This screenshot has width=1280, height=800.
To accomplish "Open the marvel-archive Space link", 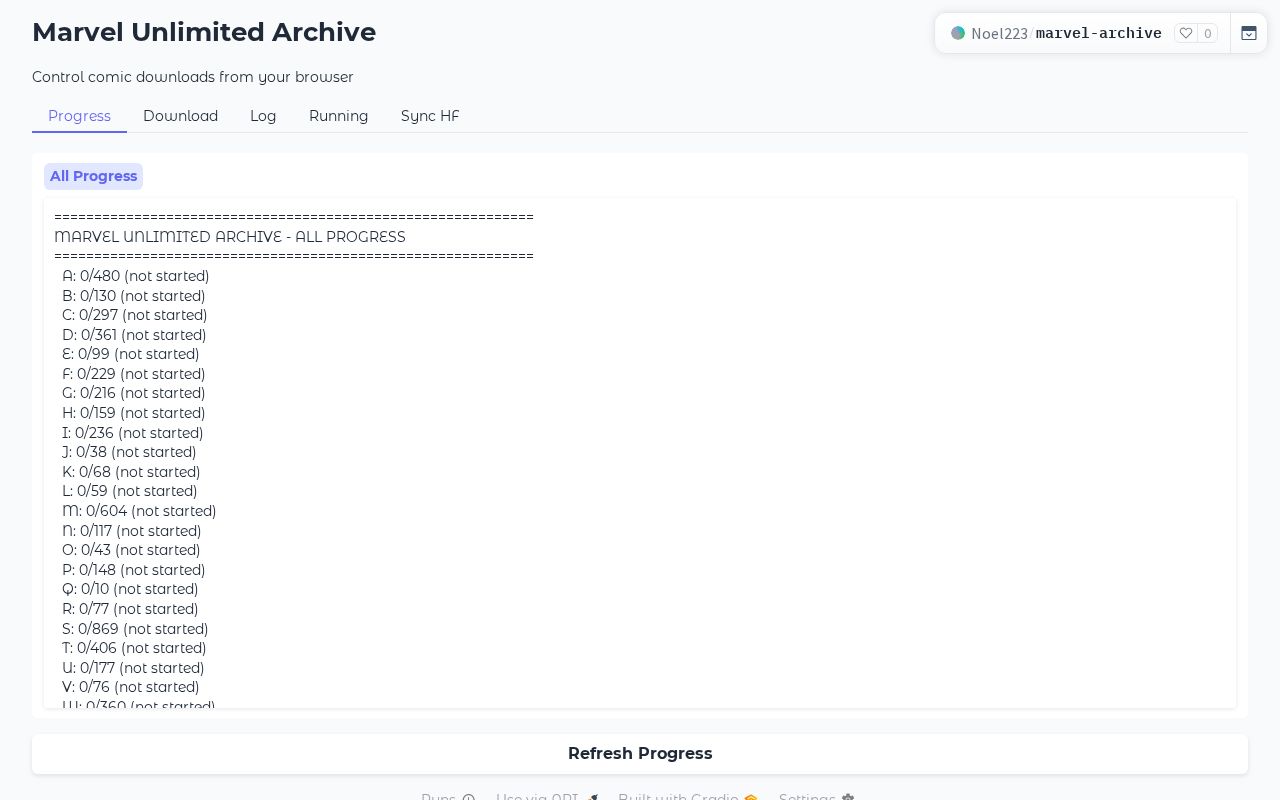I will pos(1098,33).
